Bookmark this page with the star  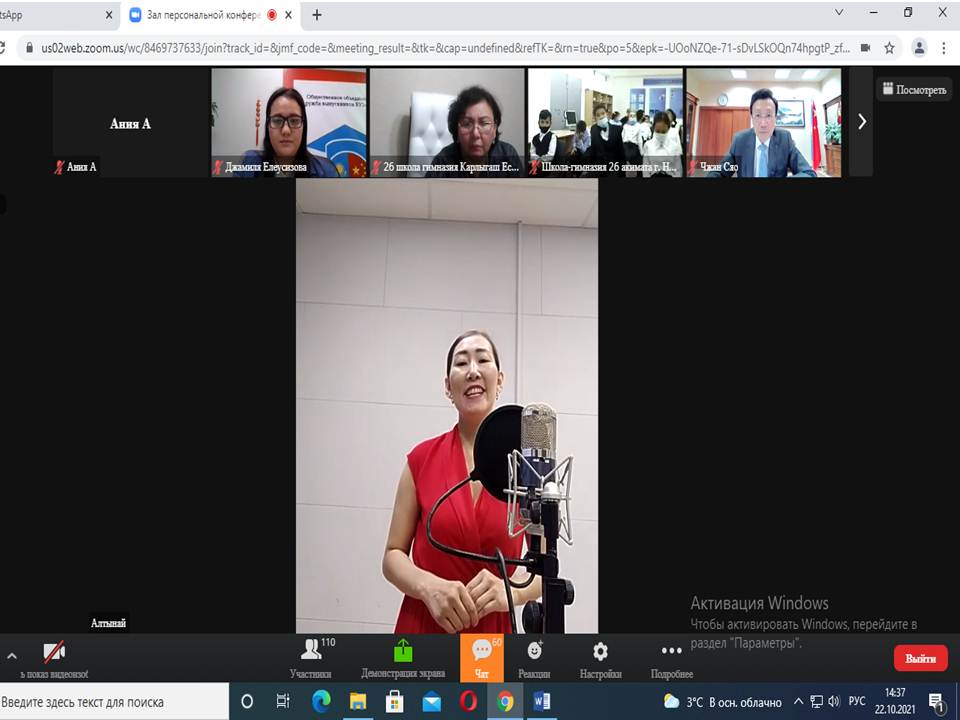tap(890, 48)
